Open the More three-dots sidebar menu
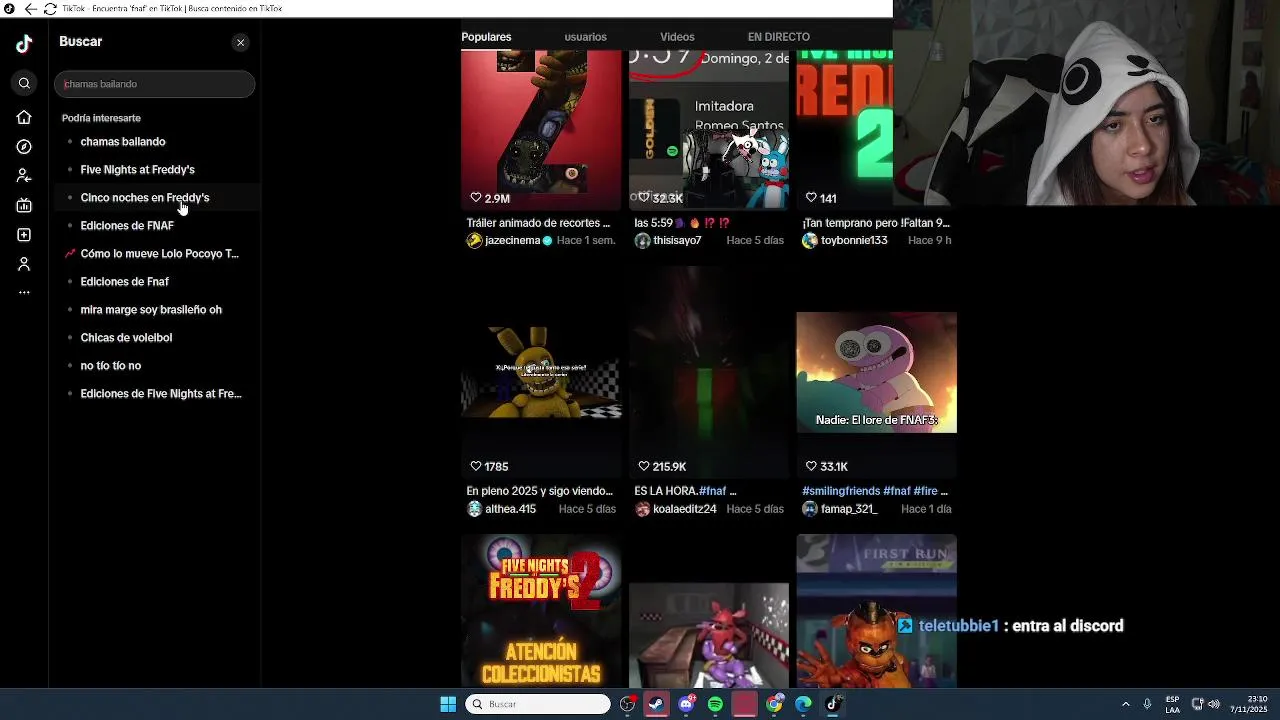1280x720 pixels. 24,293
